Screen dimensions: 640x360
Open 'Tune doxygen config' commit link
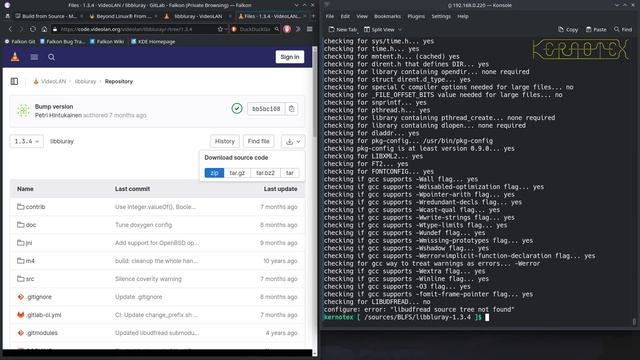coord(143,225)
